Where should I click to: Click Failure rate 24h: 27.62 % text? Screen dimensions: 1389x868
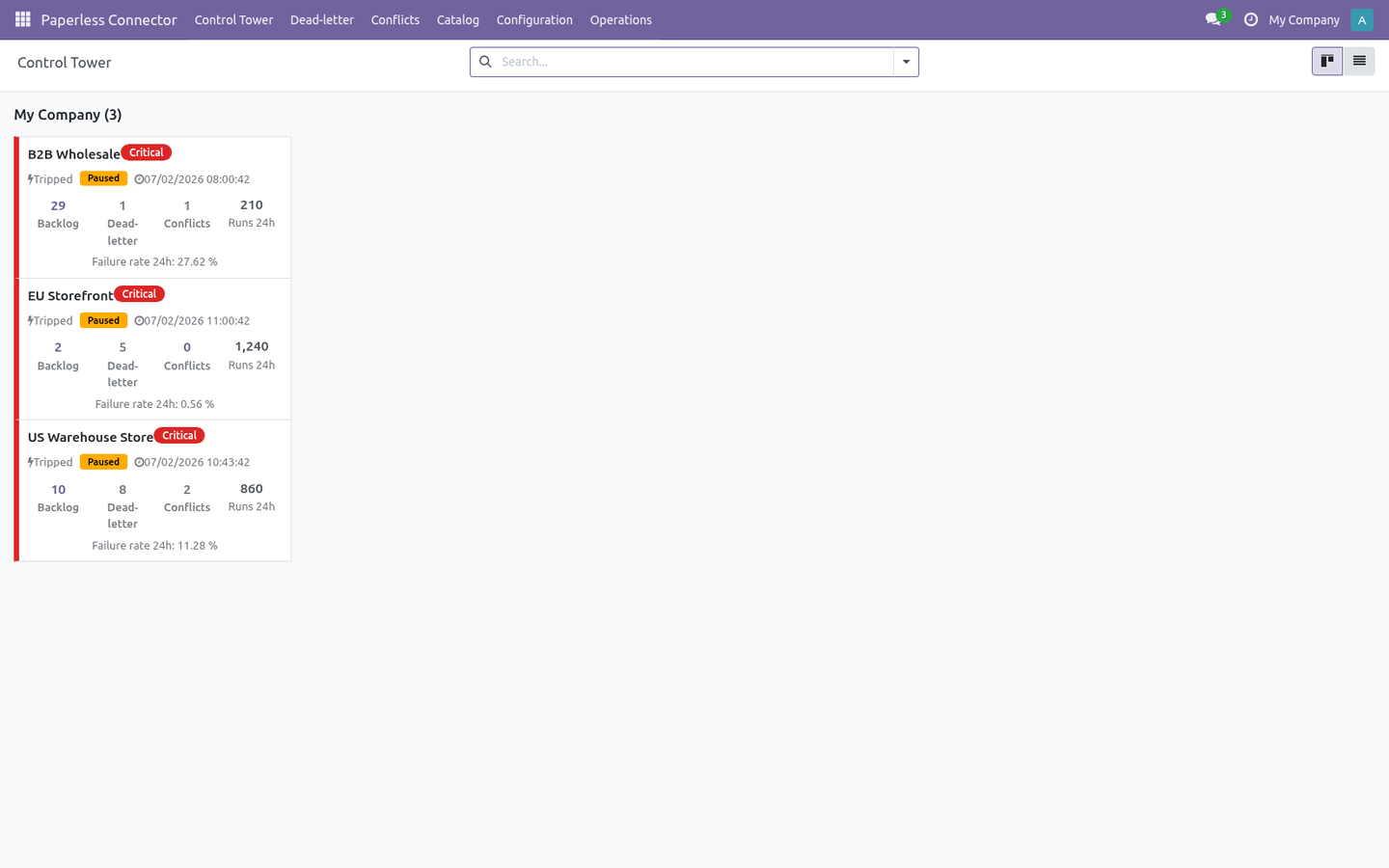tap(154, 262)
